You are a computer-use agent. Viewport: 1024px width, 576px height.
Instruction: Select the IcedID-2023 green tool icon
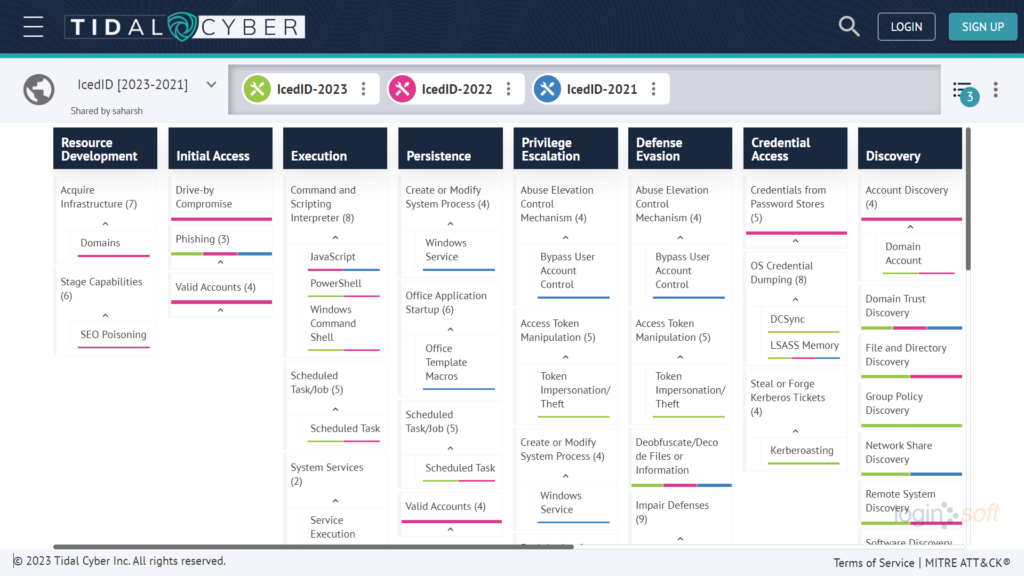tap(257, 89)
